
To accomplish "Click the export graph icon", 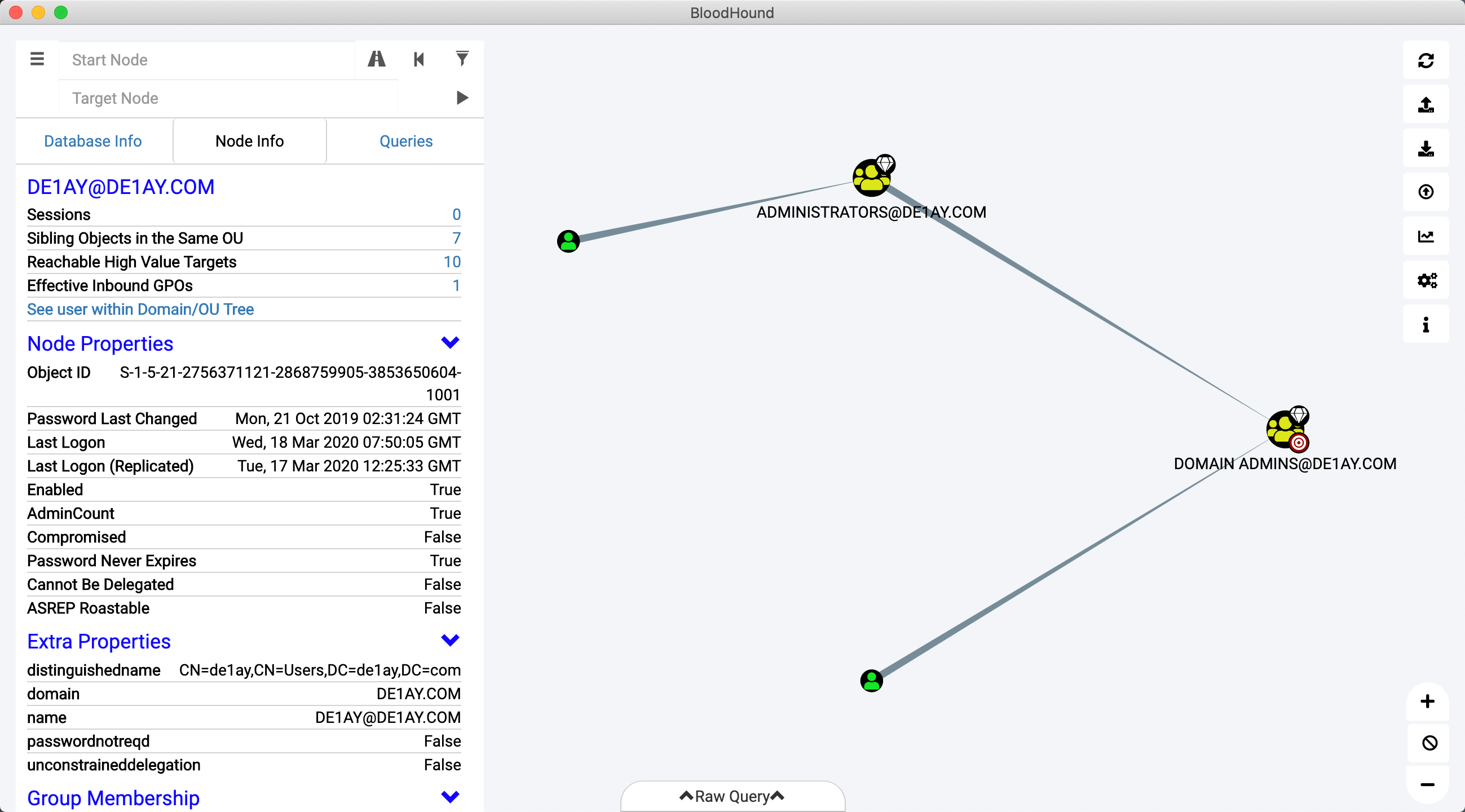I will 1425,105.
